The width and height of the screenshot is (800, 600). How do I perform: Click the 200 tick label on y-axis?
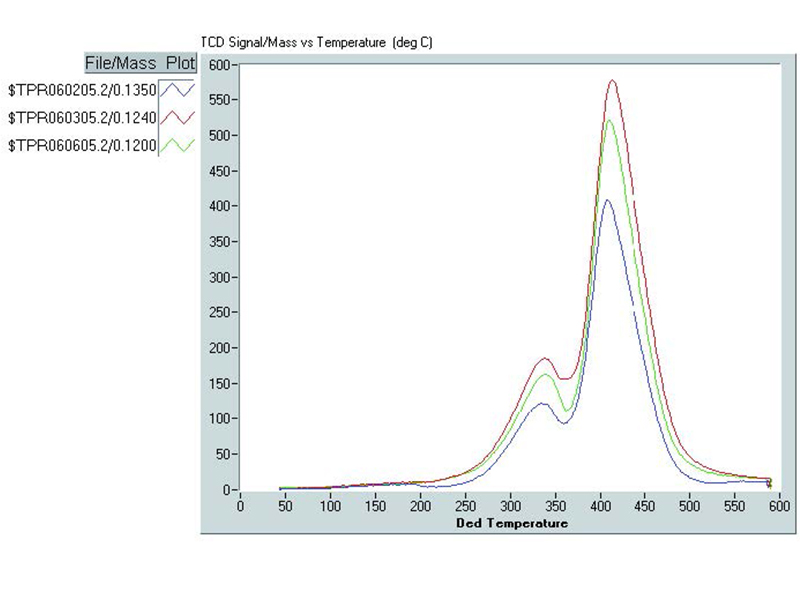pyautogui.click(x=220, y=348)
